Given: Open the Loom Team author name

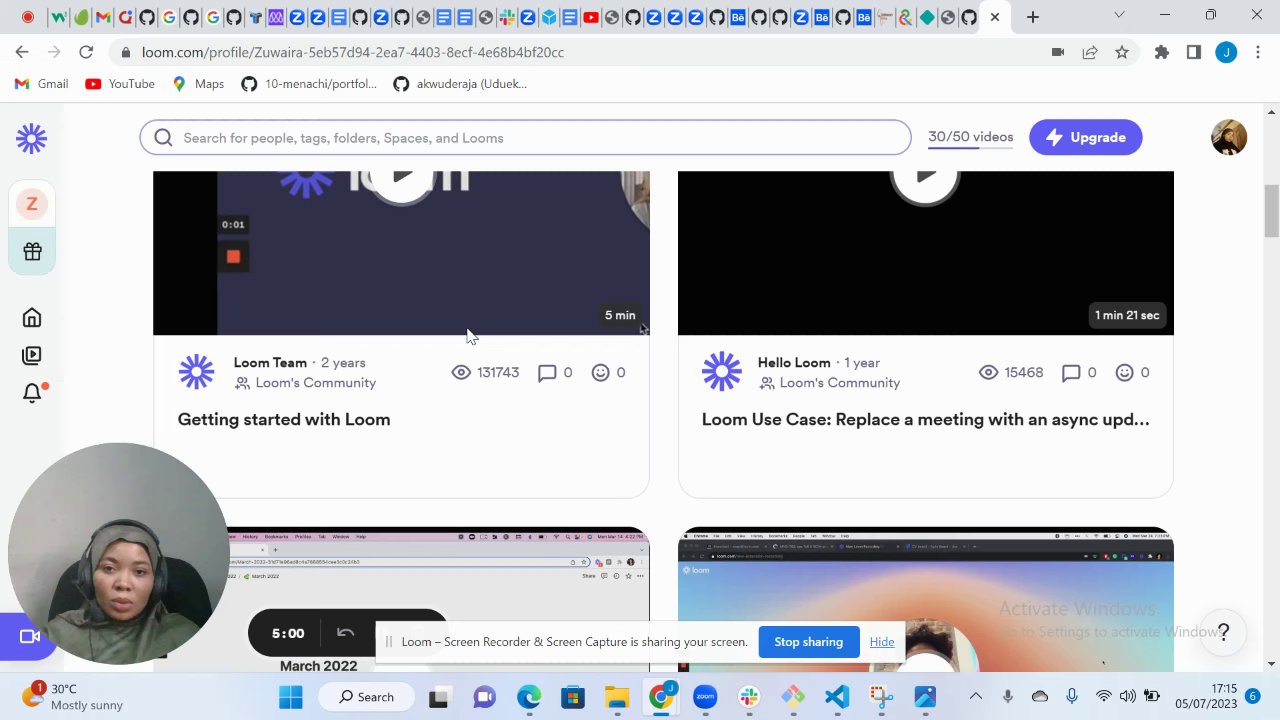Looking at the screenshot, I should point(270,363).
